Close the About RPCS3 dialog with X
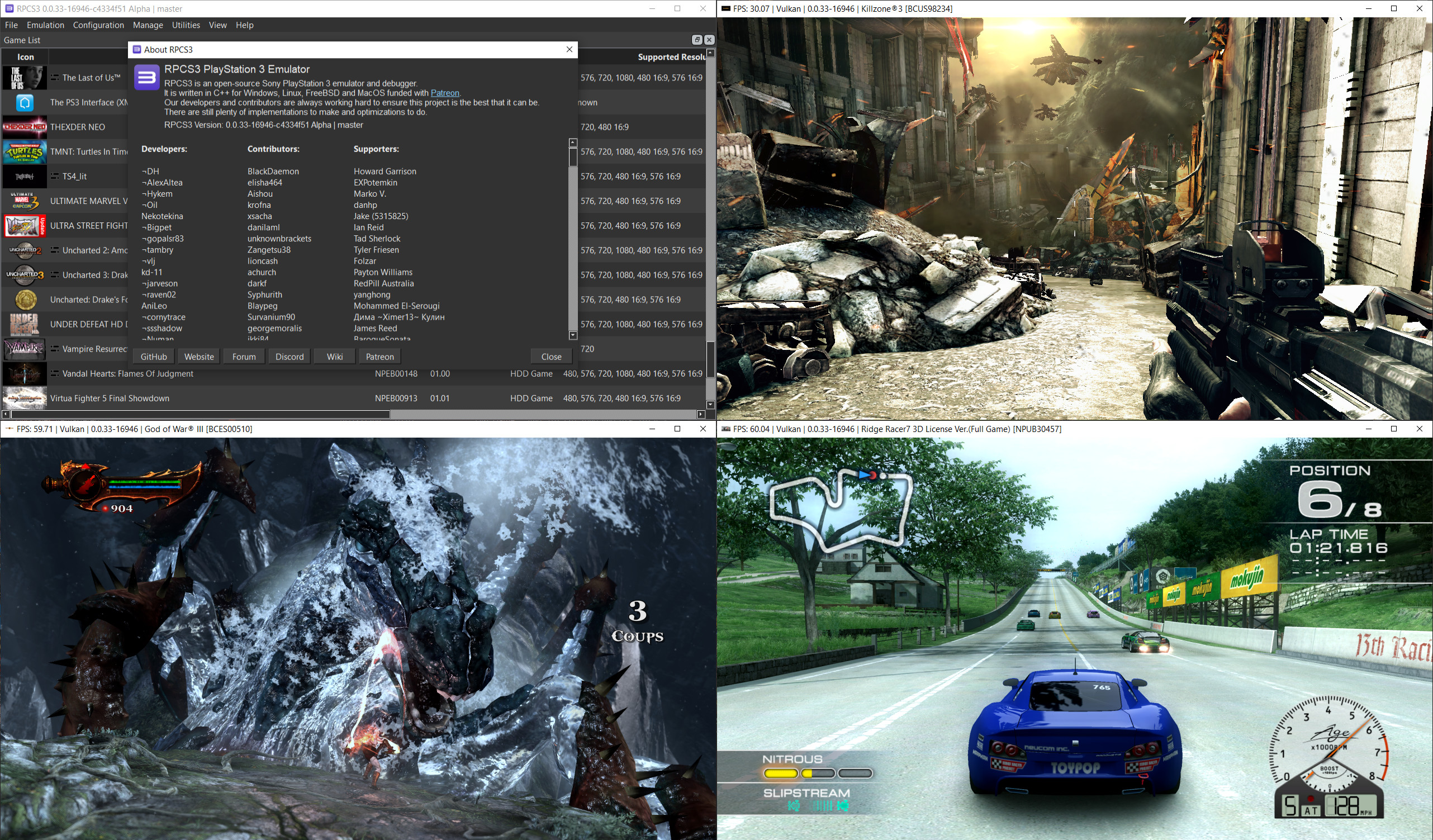 coord(569,50)
